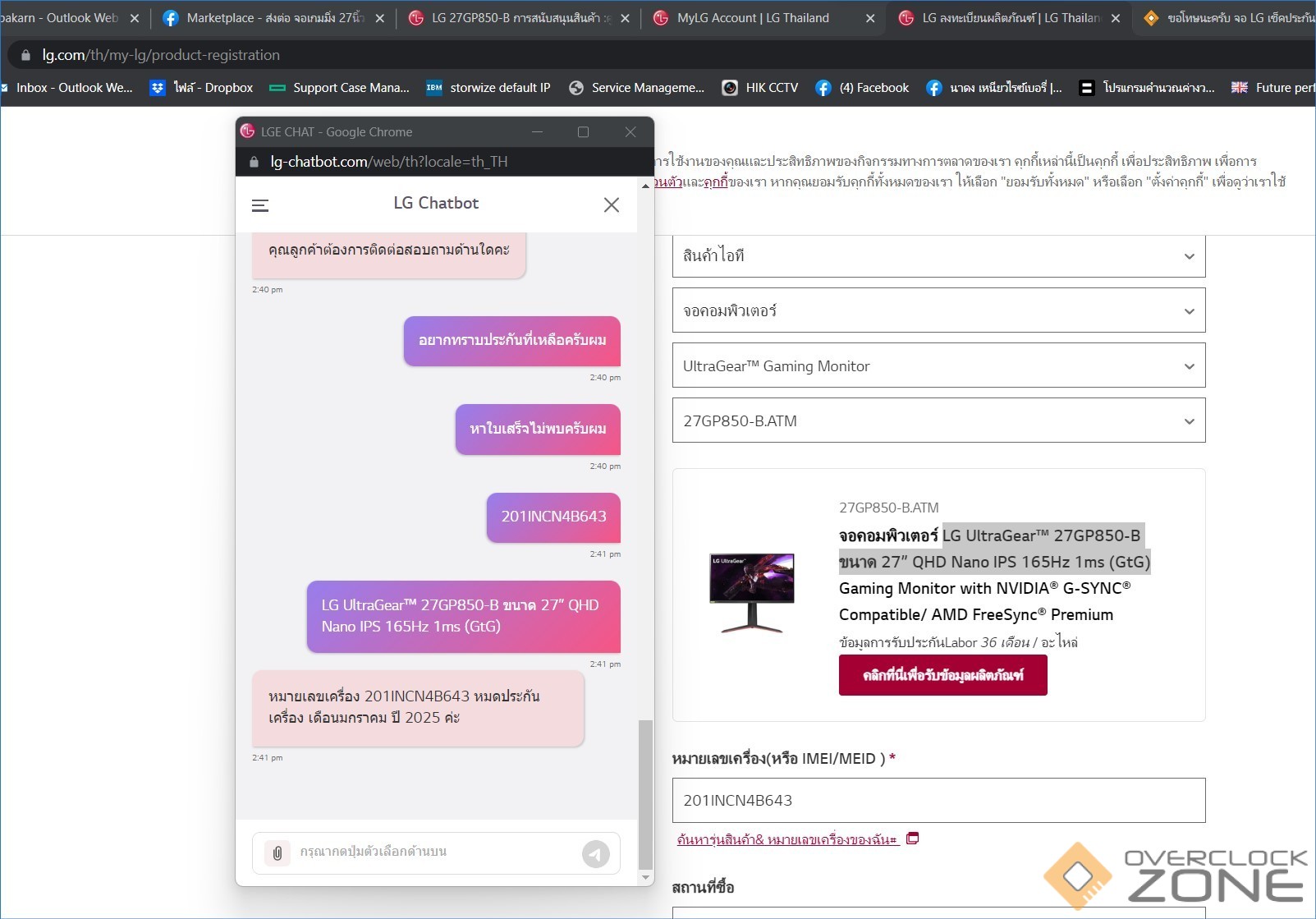Image resolution: width=1316 pixels, height=919 pixels.
Task: Open the Dropbox bookmark
Action: coord(202,88)
